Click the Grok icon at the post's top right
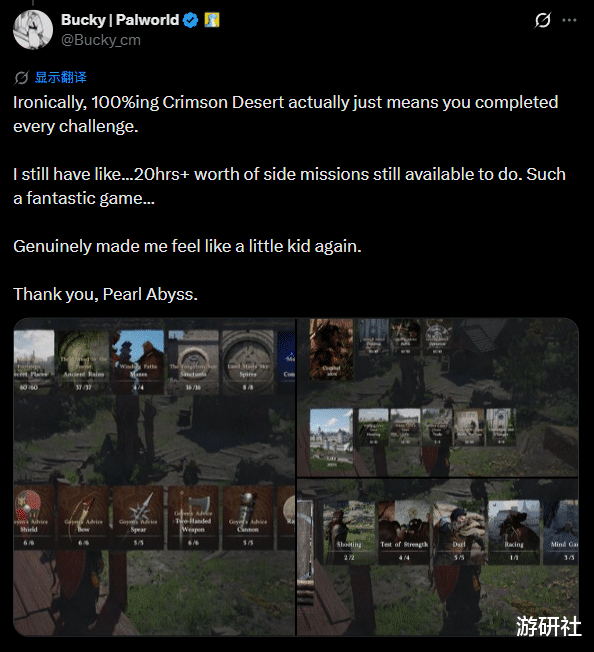The width and height of the screenshot is (594, 652). click(542, 20)
